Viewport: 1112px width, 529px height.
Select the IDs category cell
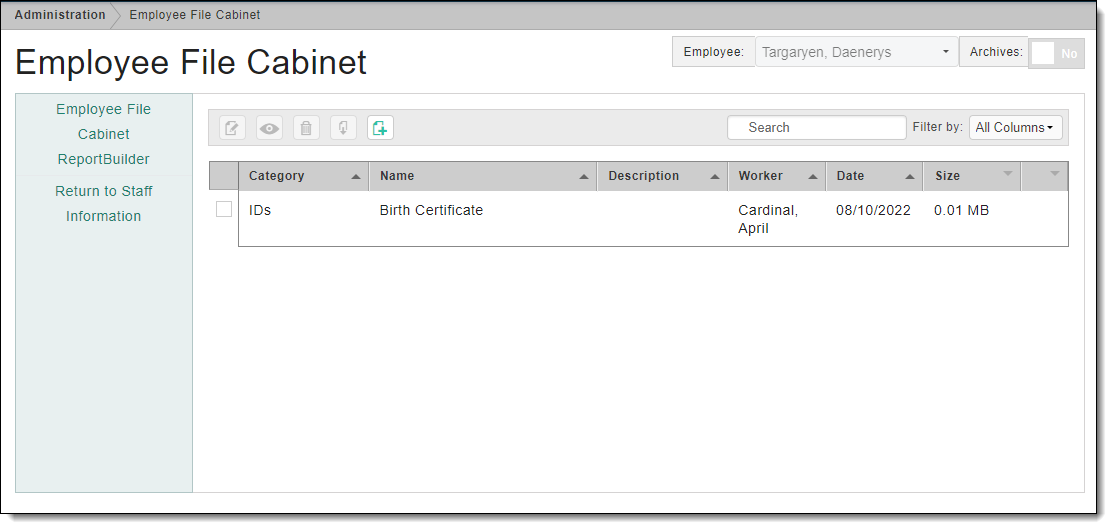coord(260,211)
